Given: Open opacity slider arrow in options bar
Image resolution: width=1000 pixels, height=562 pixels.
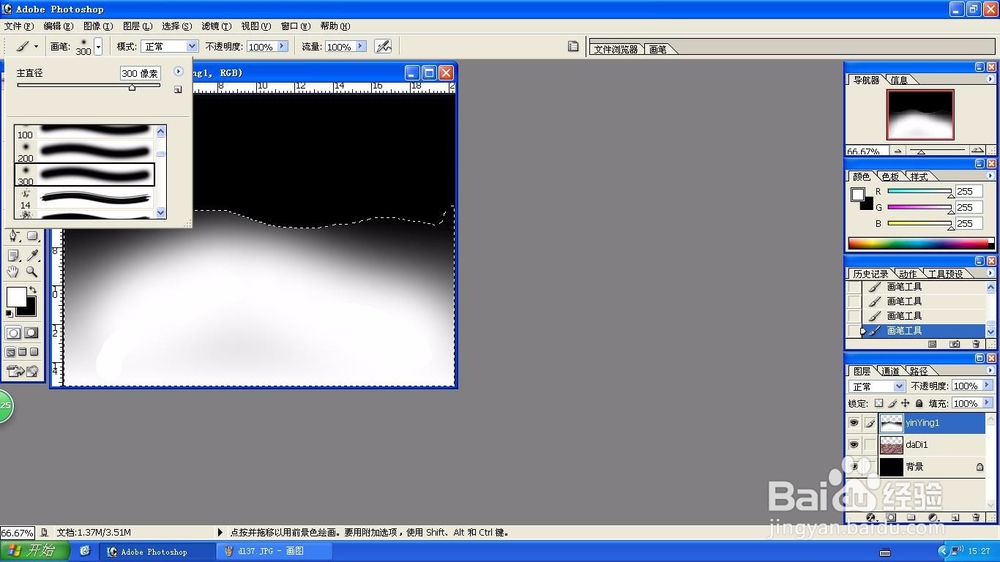Looking at the screenshot, I should point(282,47).
